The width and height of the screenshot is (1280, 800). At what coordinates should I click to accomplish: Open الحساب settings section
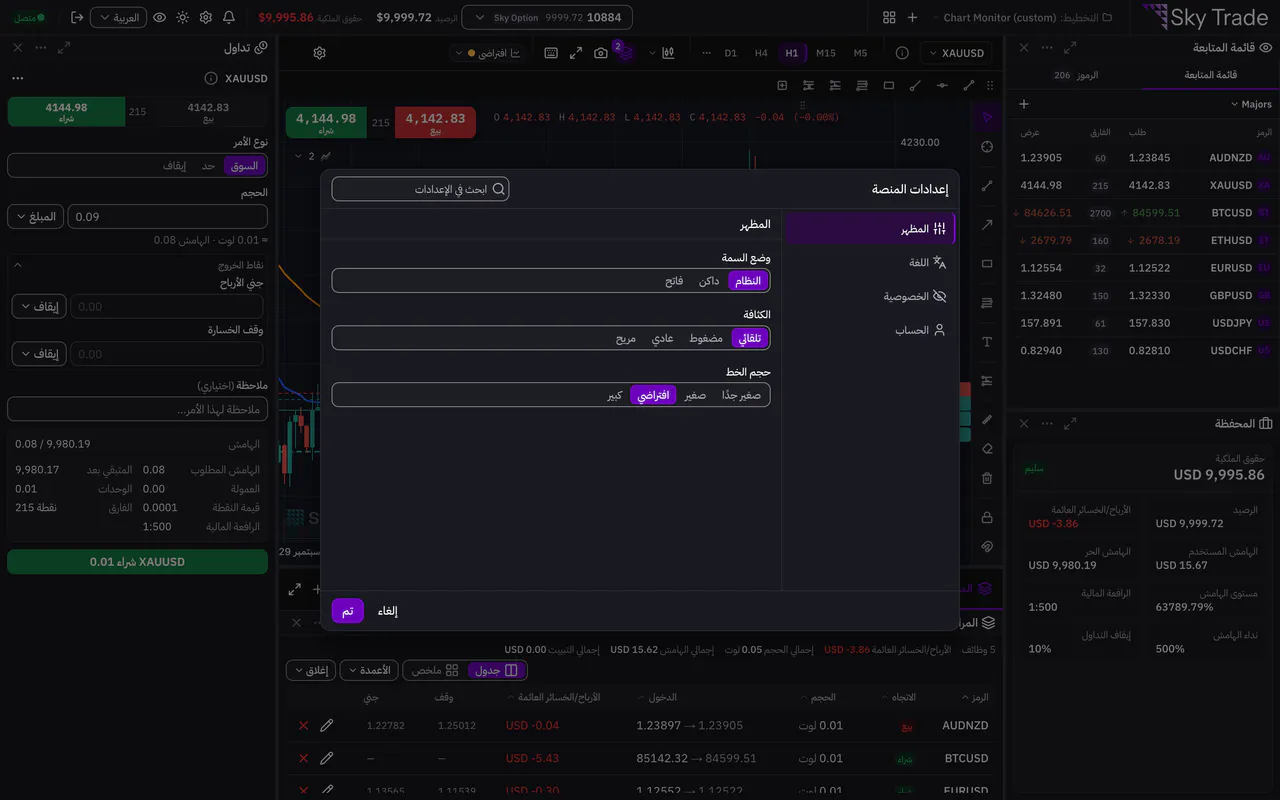pyautogui.click(x=869, y=330)
